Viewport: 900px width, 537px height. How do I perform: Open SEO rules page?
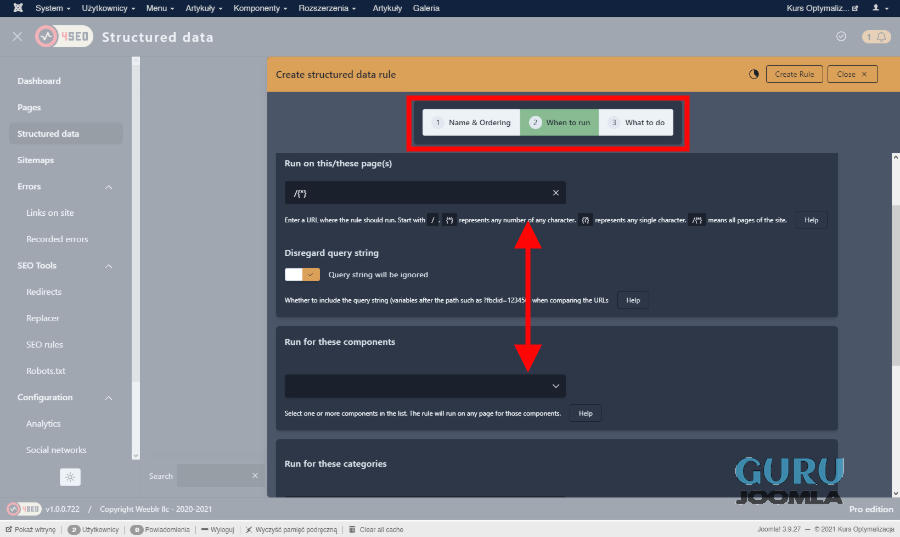coord(45,345)
